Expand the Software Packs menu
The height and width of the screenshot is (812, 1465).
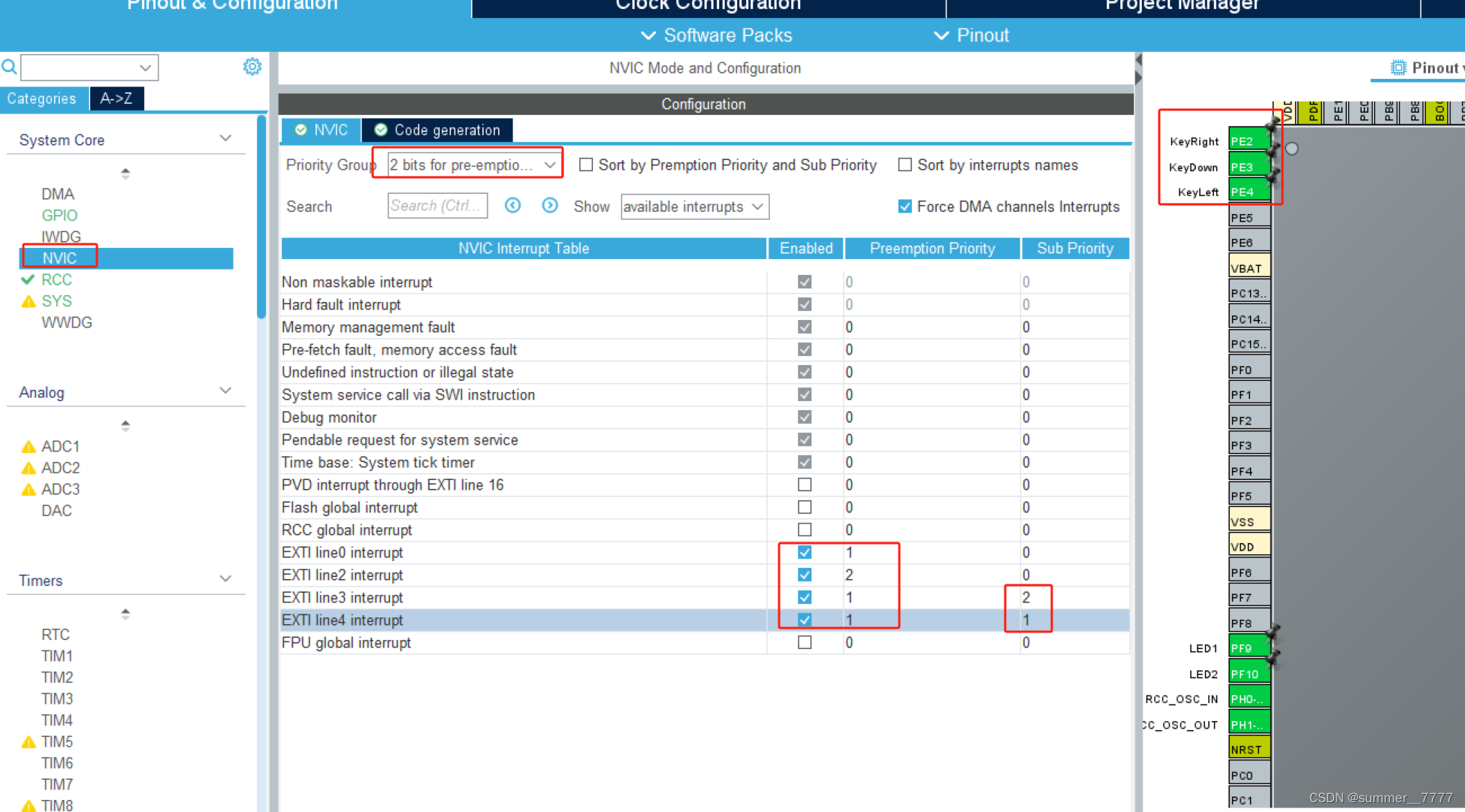coord(717,35)
